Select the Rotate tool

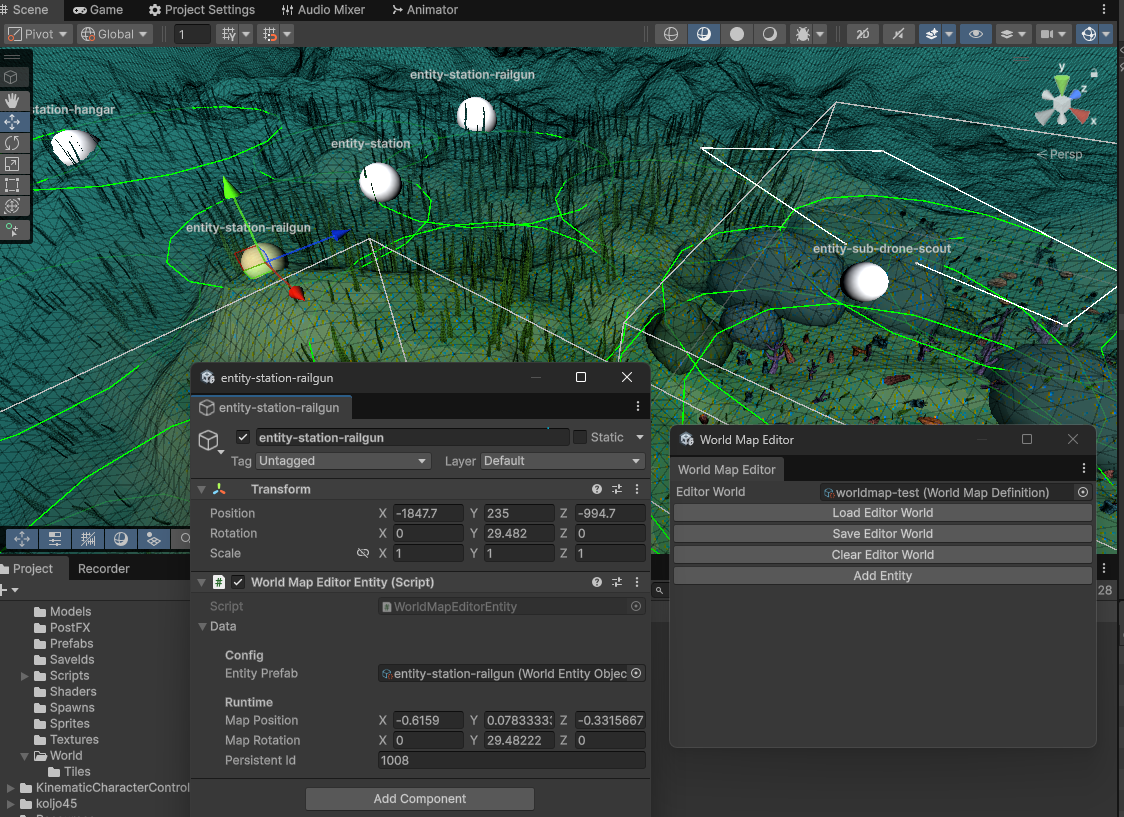(x=14, y=143)
